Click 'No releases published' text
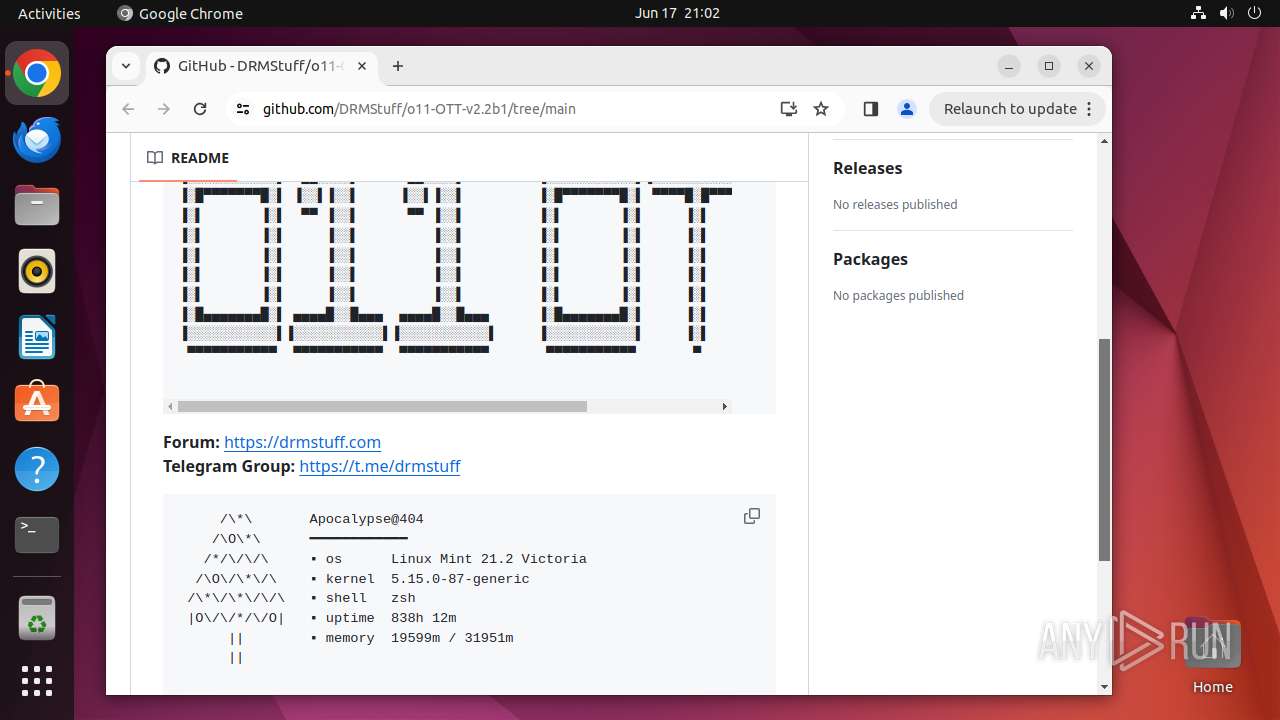Viewport: 1280px width, 720px height. tap(895, 204)
